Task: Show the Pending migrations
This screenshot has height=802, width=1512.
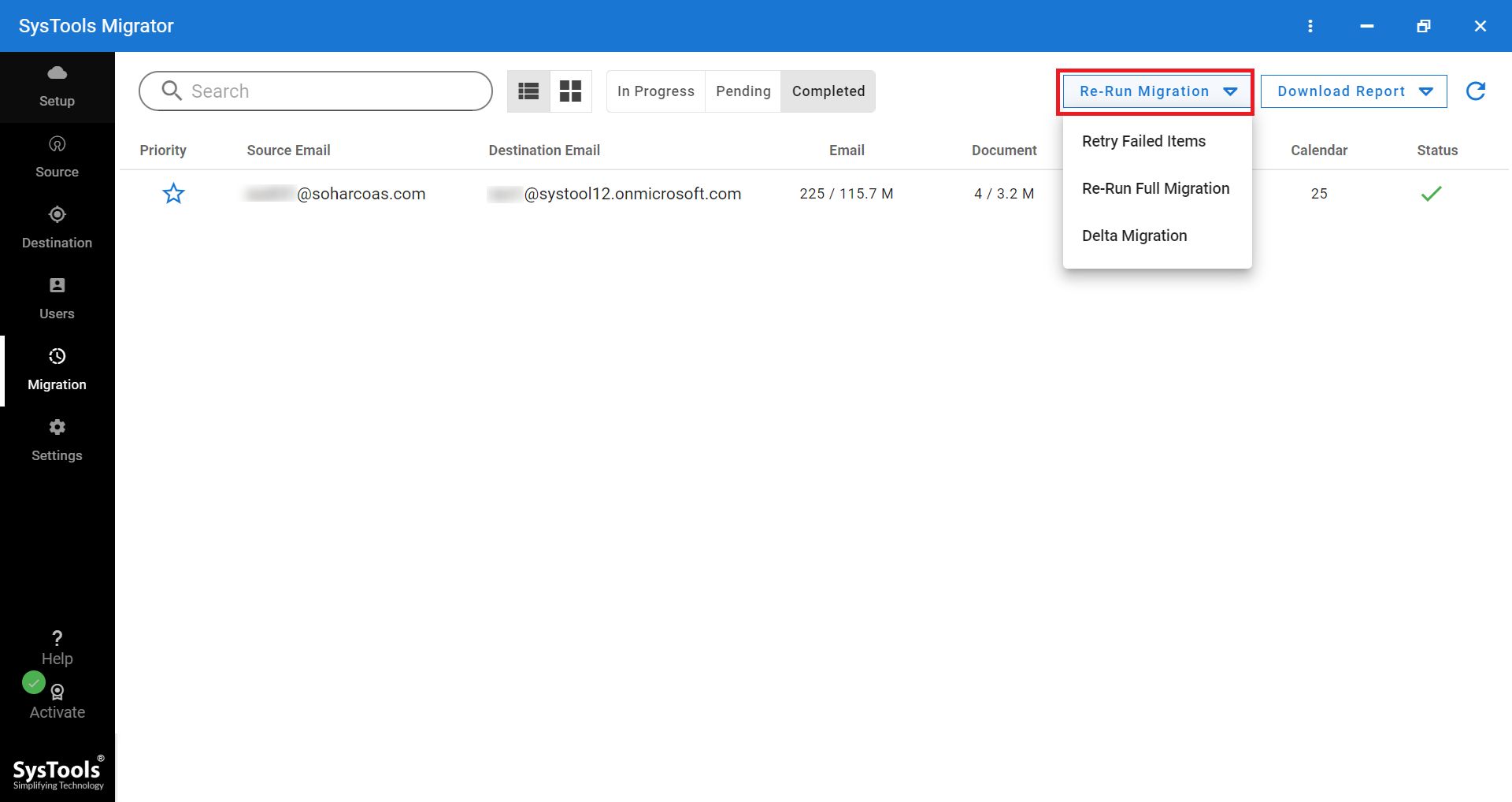Action: [x=743, y=91]
